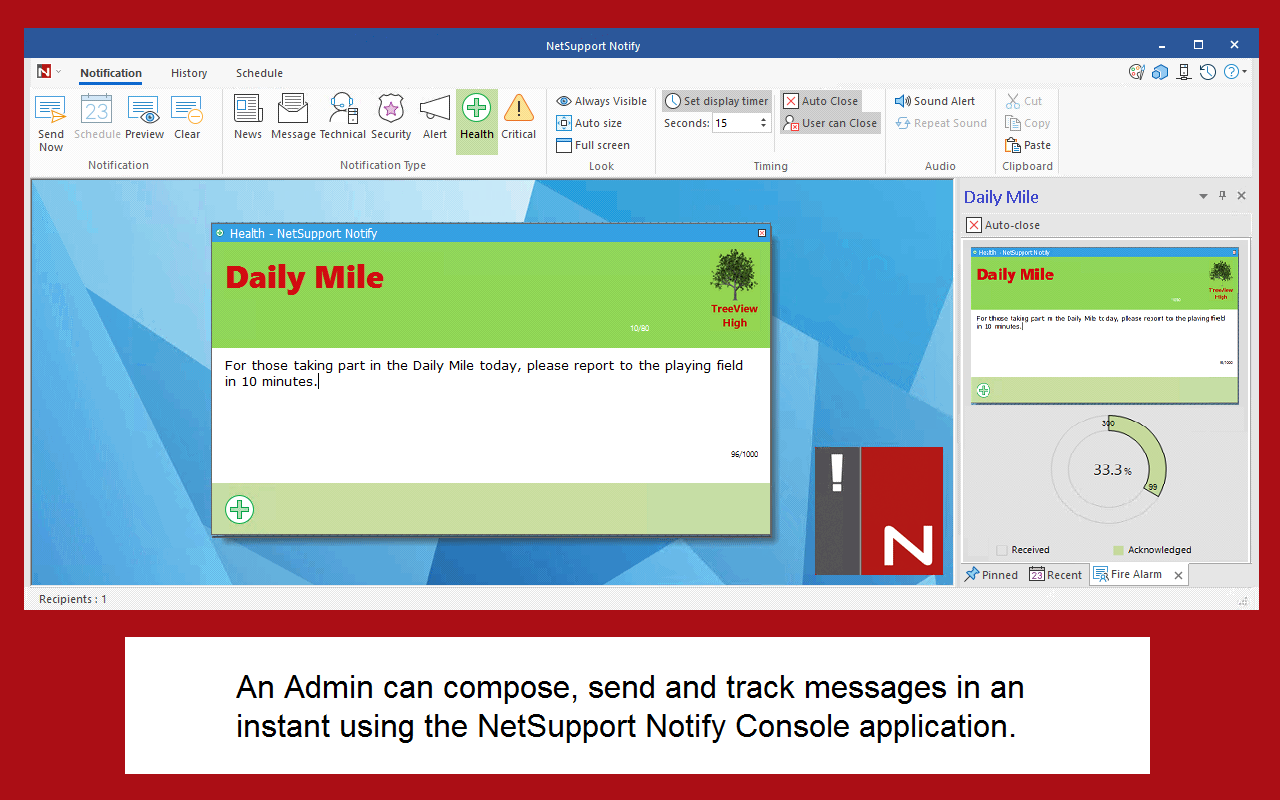This screenshot has width=1280, height=800.
Task: Switch to the Notification ribbon tab
Action: 111,73
